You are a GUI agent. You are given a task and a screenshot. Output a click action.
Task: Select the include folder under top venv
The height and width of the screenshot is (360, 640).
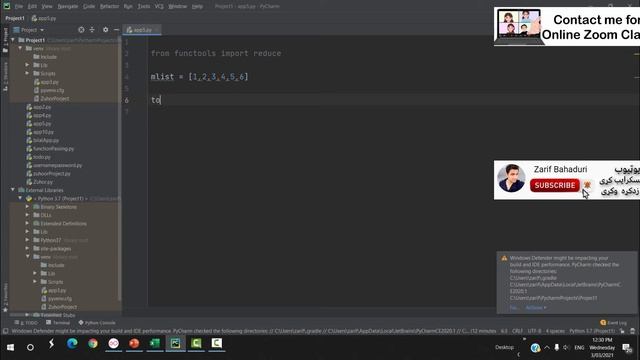click(45, 57)
